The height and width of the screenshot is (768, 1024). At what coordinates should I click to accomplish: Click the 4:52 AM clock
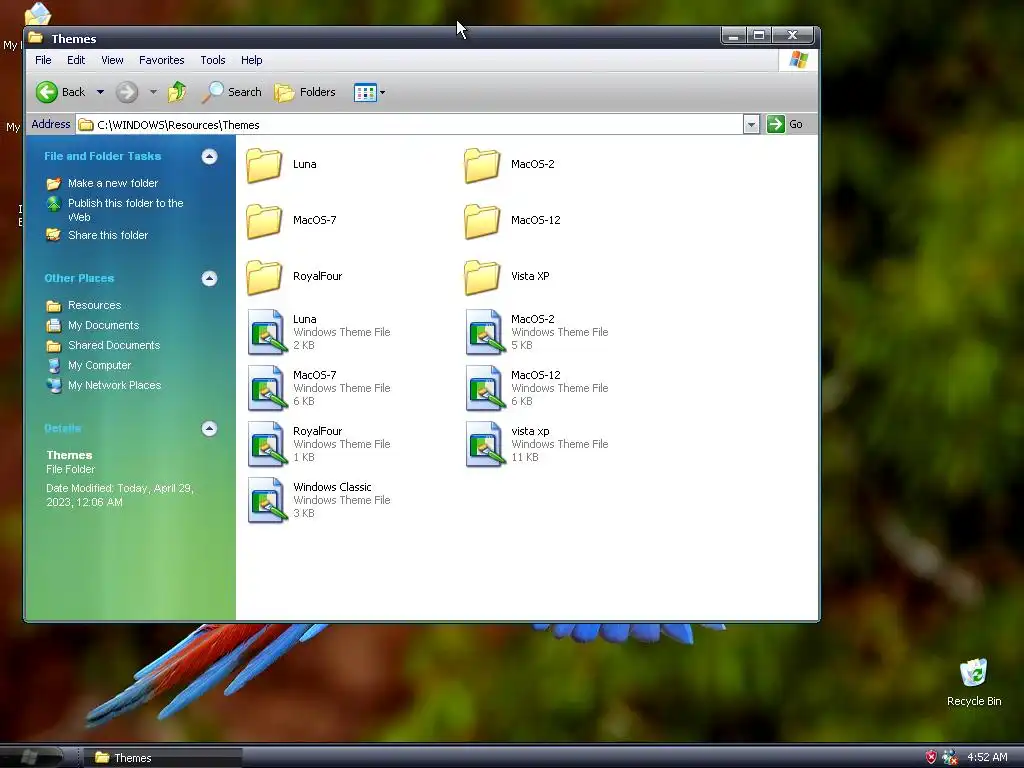[987, 758]
